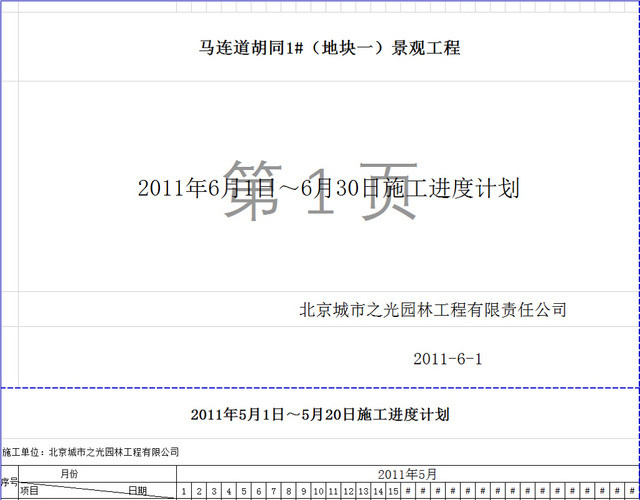The height and width of the screenshot is (500, 640).
Task: Select the day 5 column cell
Action: (244, 491)
